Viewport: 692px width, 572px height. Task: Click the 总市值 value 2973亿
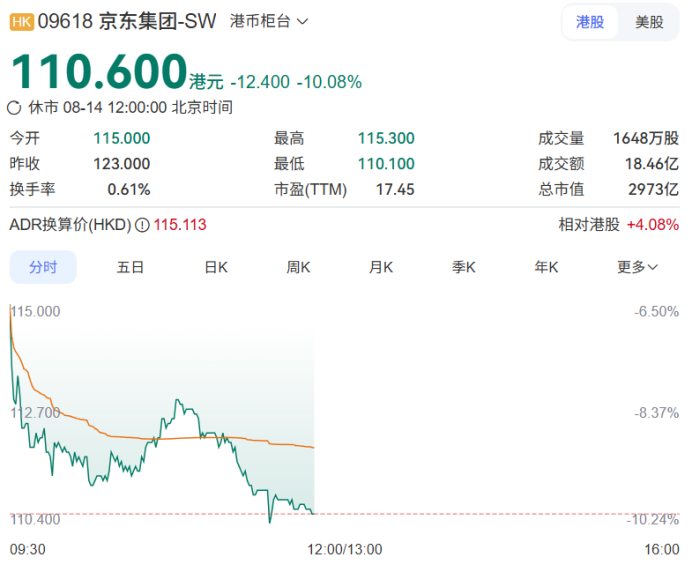coord(654,190)
